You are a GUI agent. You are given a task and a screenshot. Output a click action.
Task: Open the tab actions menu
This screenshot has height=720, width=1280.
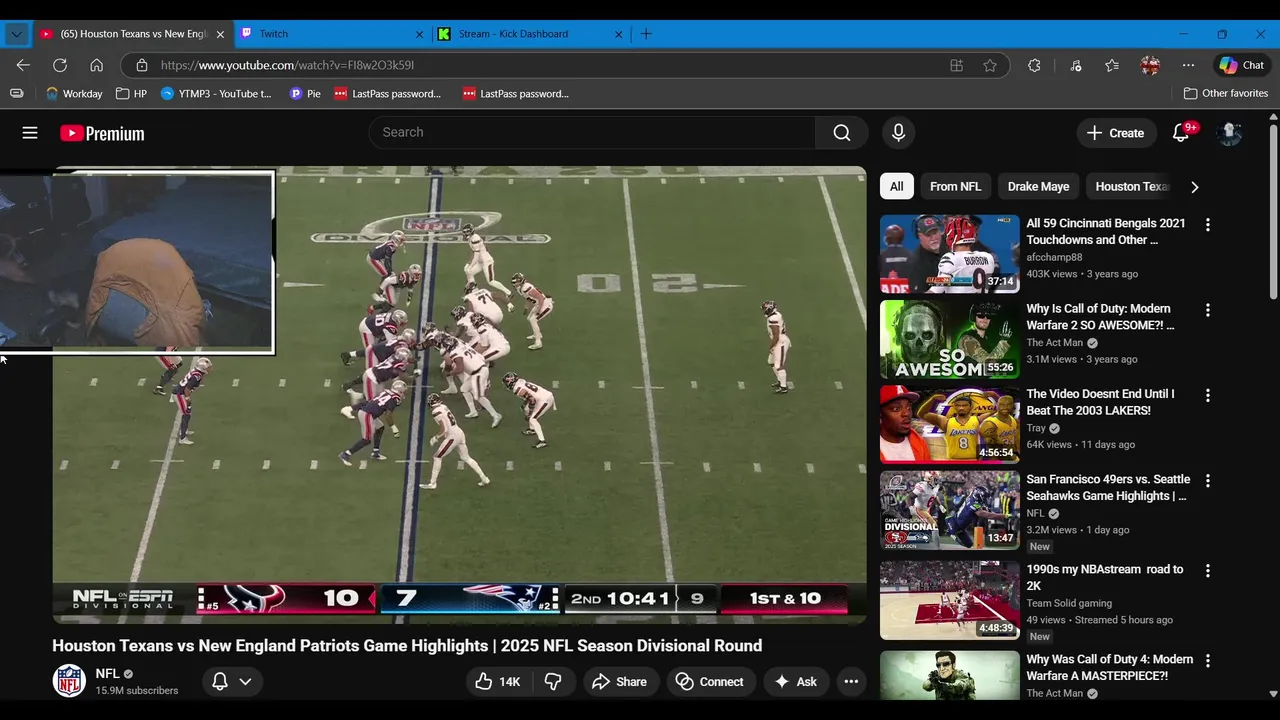pos(16,34)
